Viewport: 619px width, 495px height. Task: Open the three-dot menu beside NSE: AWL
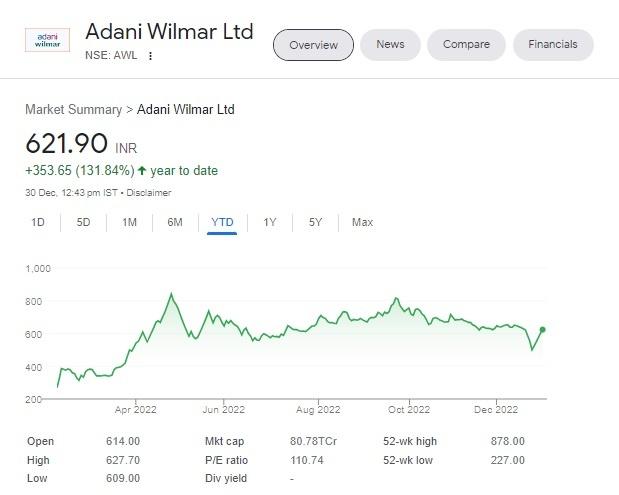coord(151,56)
